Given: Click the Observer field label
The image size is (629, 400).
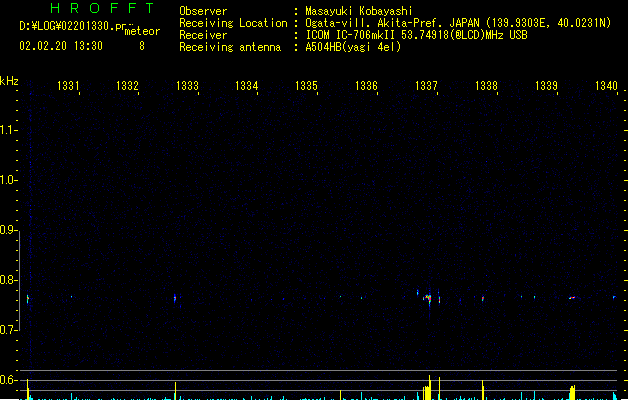Looking at the screenshot, I should pos(203,11).
